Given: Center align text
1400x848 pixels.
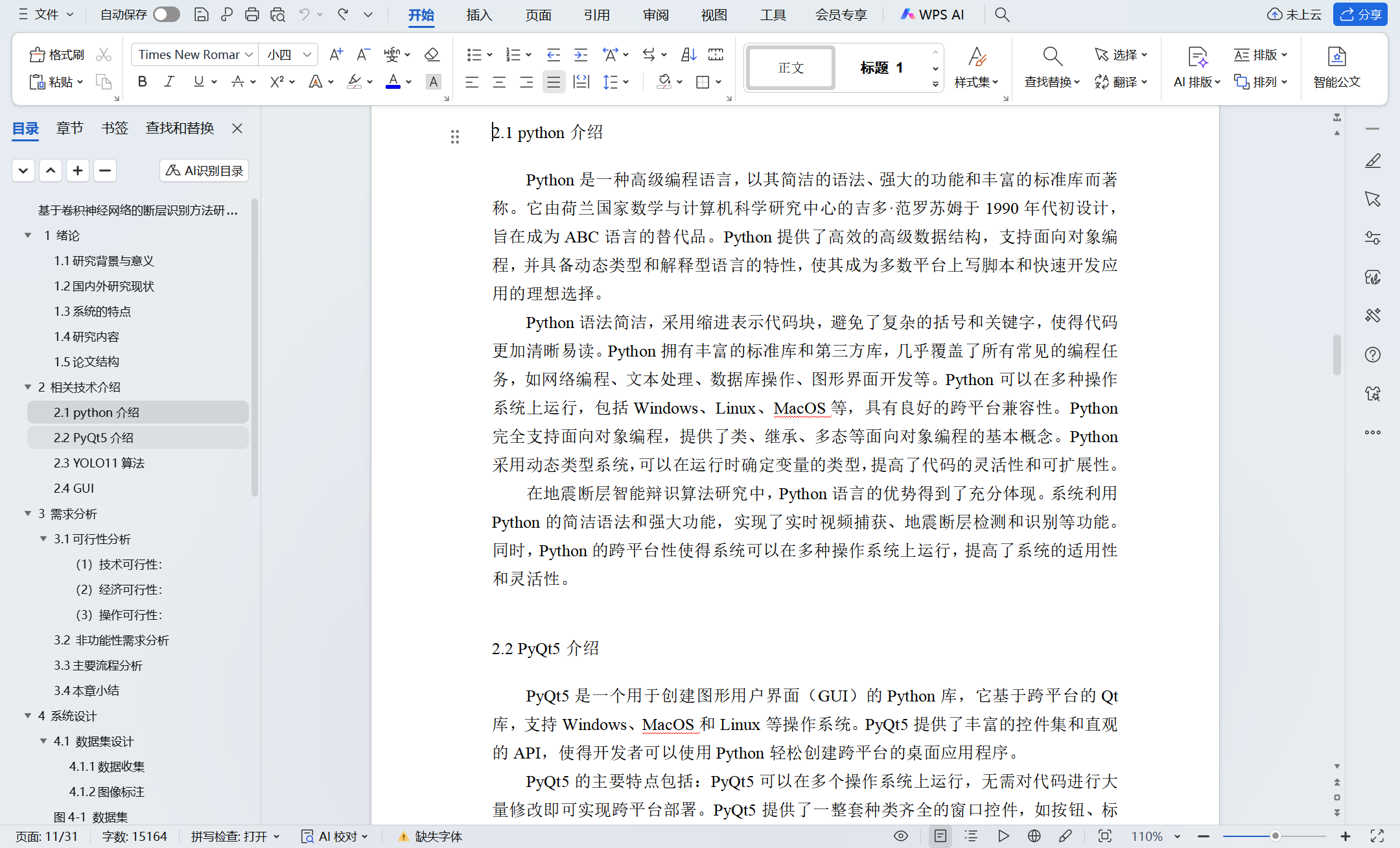Looking at the screenshot, I should pyautogui.click(x=499, y=82).
